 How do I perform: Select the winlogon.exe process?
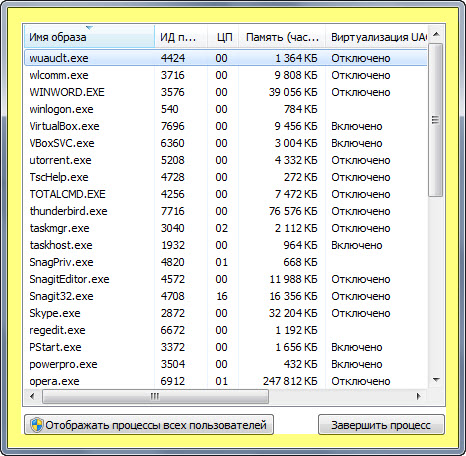pos(226,109)
